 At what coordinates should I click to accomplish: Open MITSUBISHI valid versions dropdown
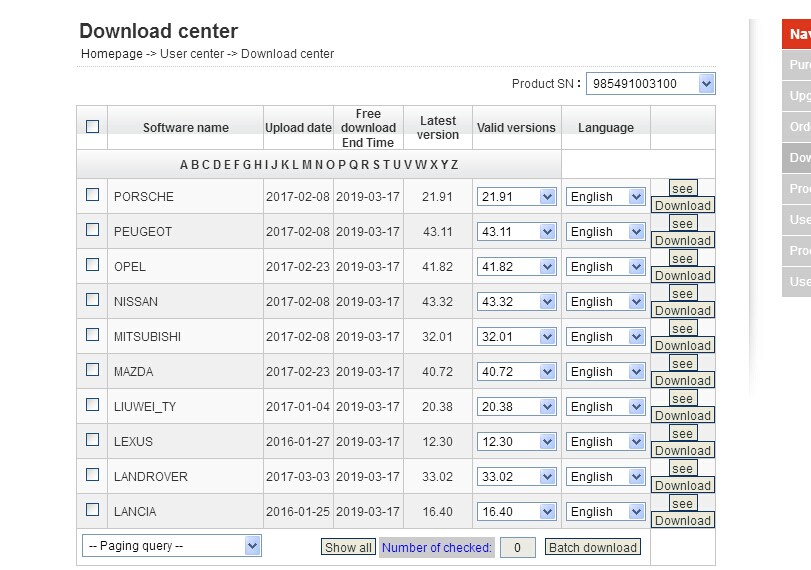(x=516, y=337)
